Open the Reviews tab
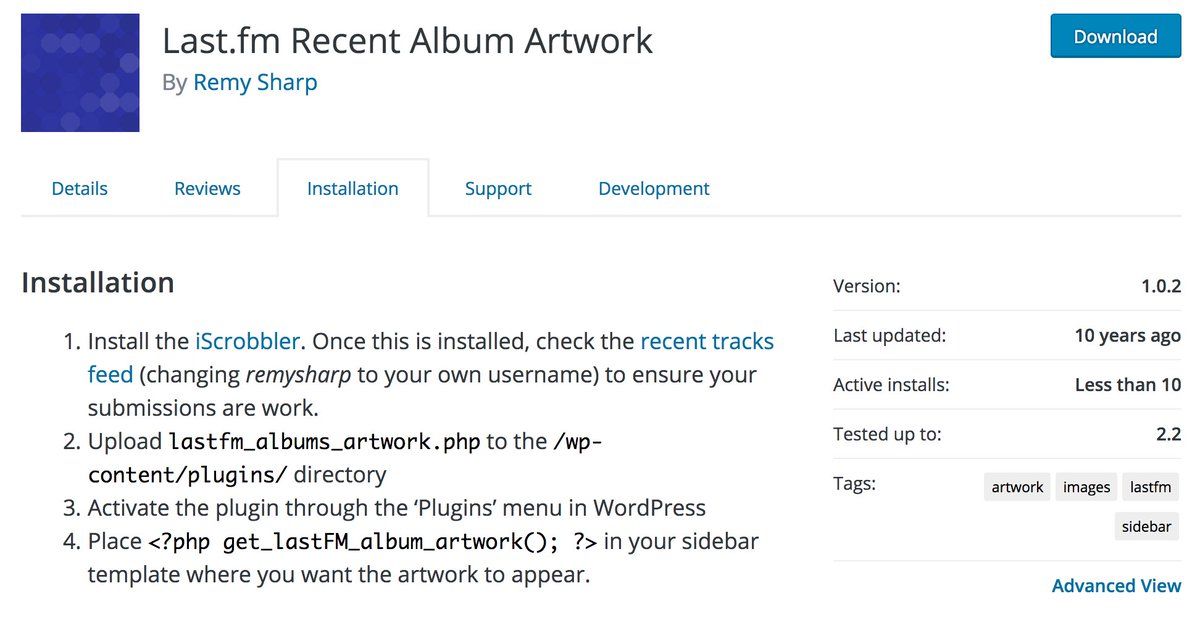 coord(207,188)
